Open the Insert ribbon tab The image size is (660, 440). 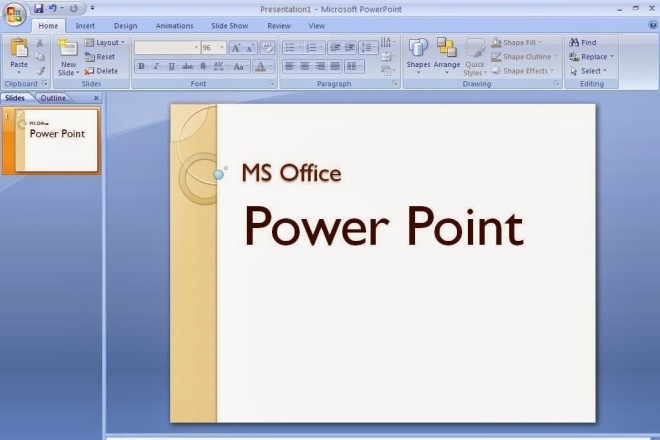tap(85, 26)
